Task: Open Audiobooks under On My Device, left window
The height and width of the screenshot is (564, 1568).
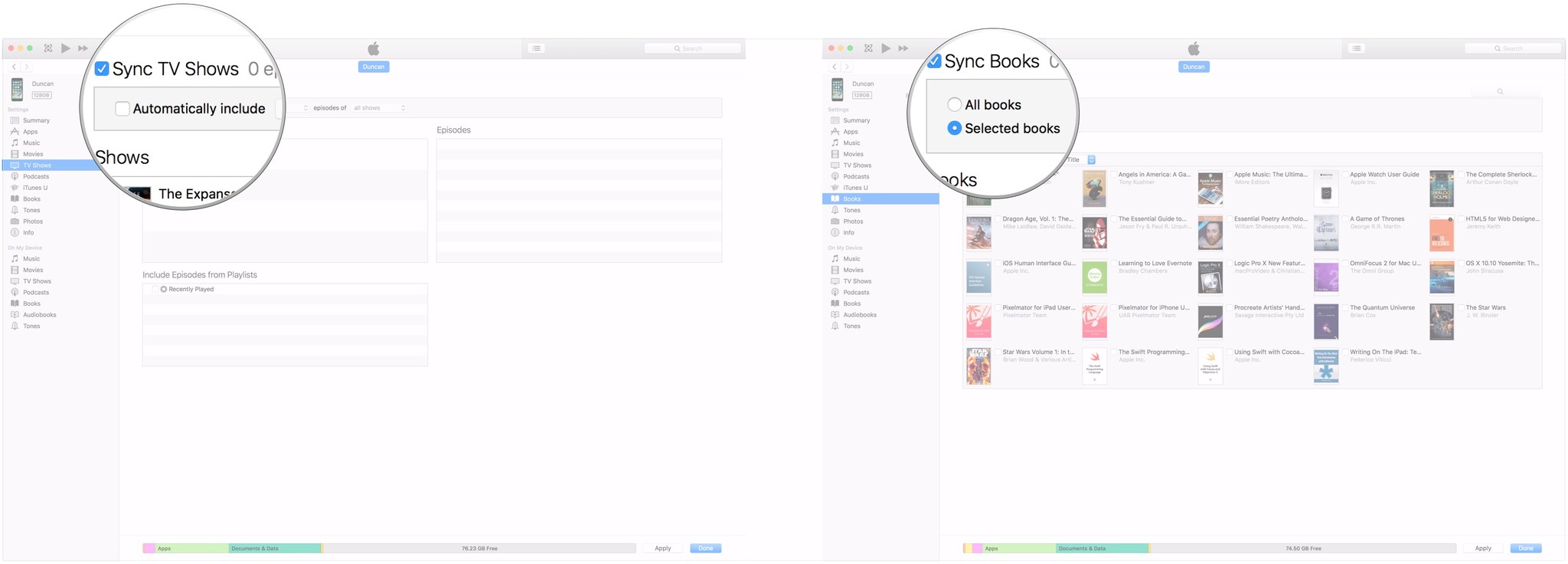Action: [x=40, y=315]
